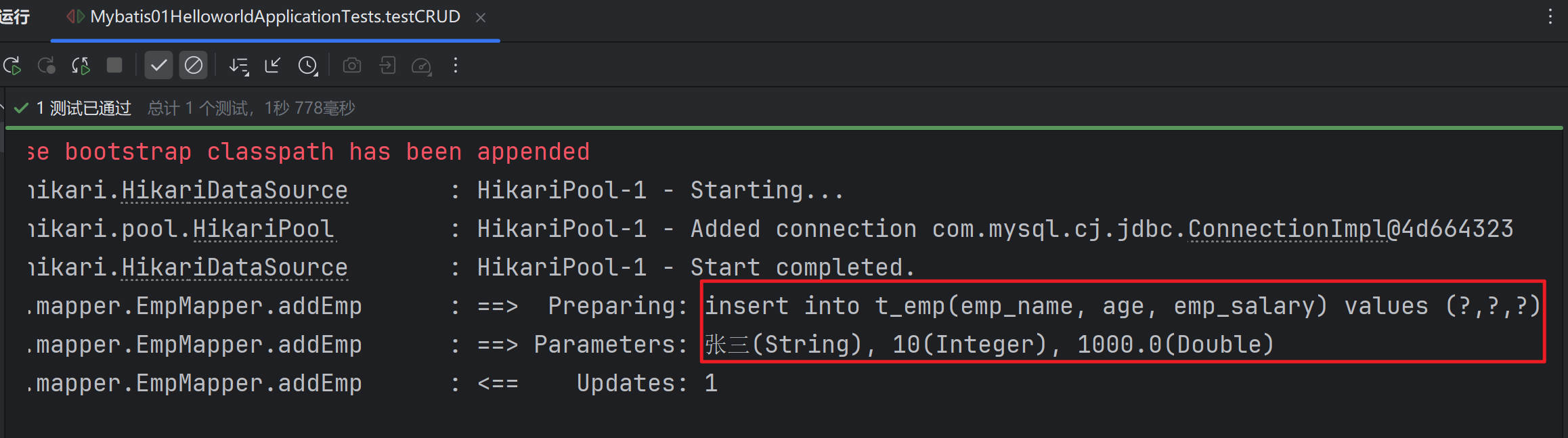
Task: Open the toolbar more-actions vertical dots
Action: (456, 66)
